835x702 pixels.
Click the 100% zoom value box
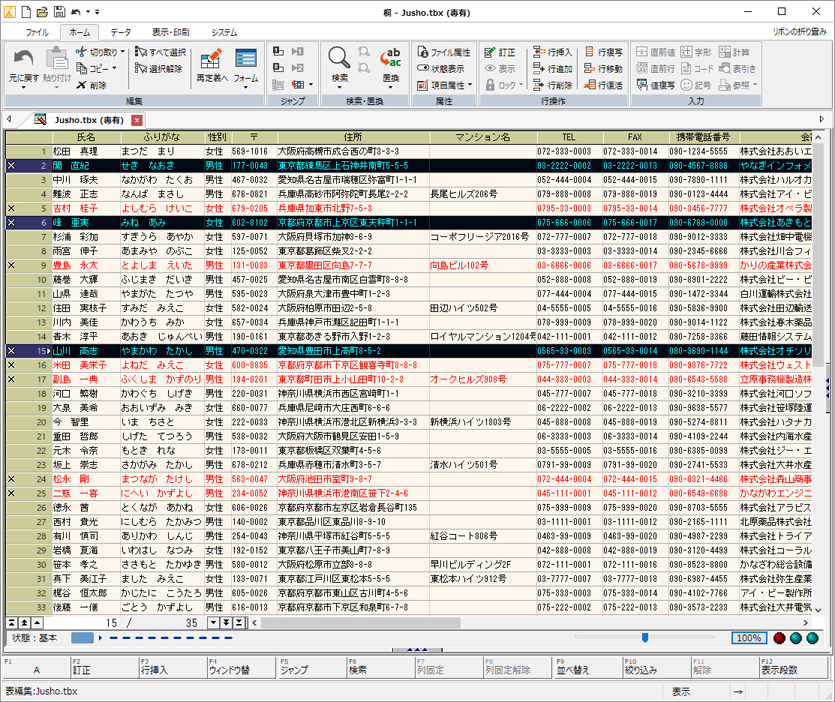coord(749,638)
